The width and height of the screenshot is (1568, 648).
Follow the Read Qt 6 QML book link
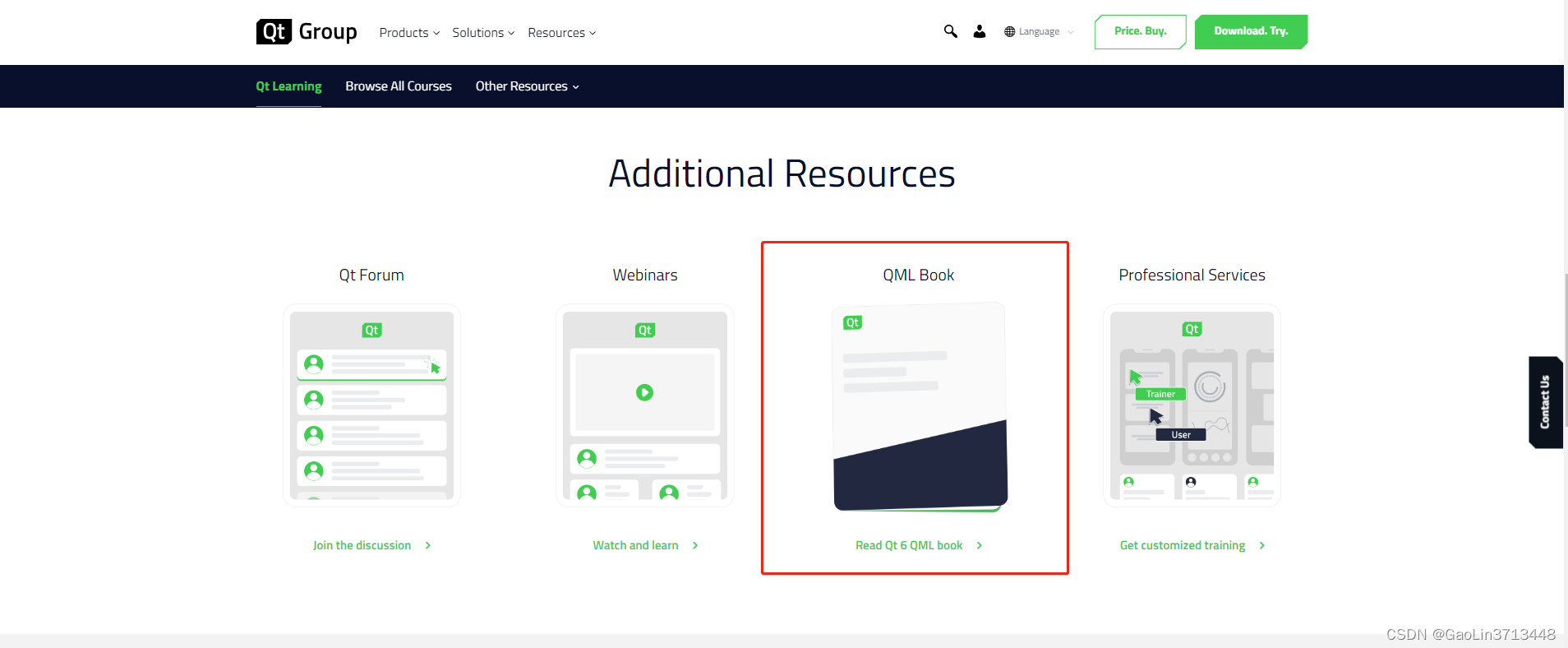(909, 545)
